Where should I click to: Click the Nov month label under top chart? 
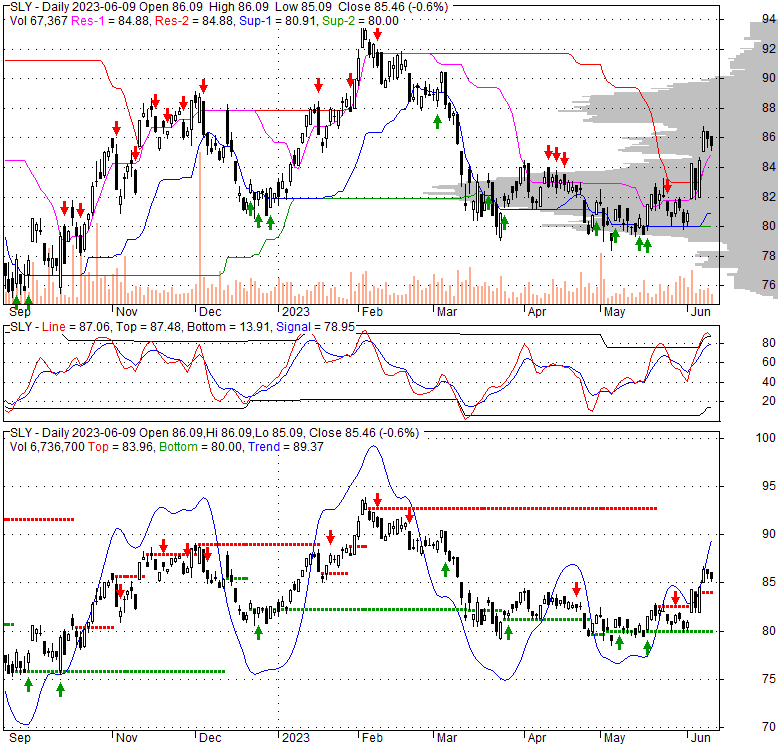[x=126, y=312]
